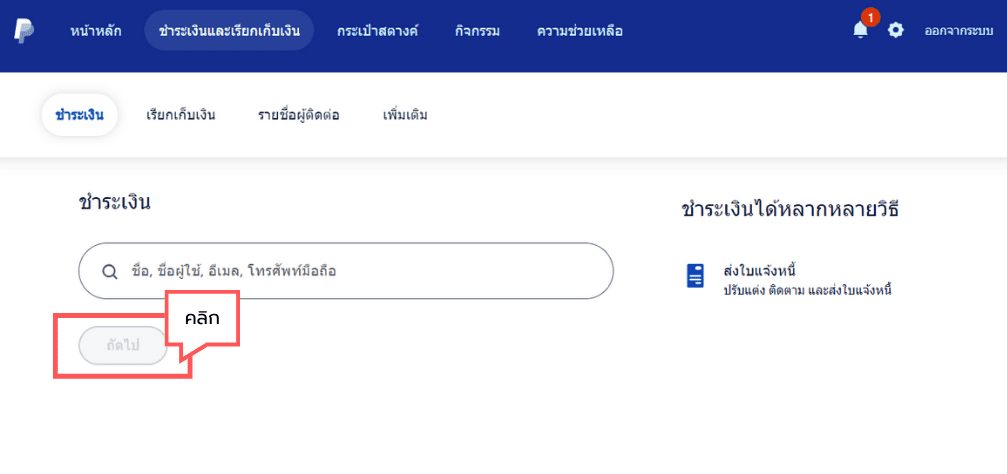The height and width of the screenshot is (474, 1007).
Task: Switch to the รายชื่อผู้ติดต่อ tab
Action: 299,116
